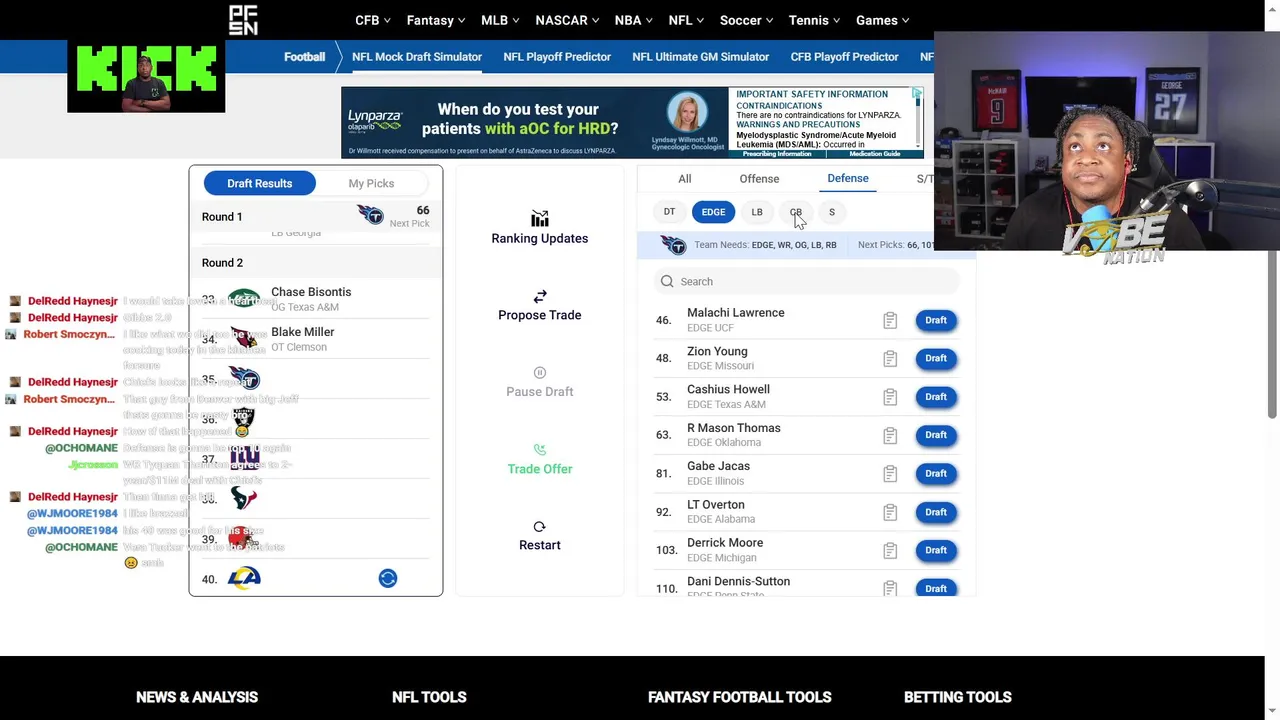1280x720 pixels.
Task: Expand the MLB dropdown menu
Action: tap(500, 20)
